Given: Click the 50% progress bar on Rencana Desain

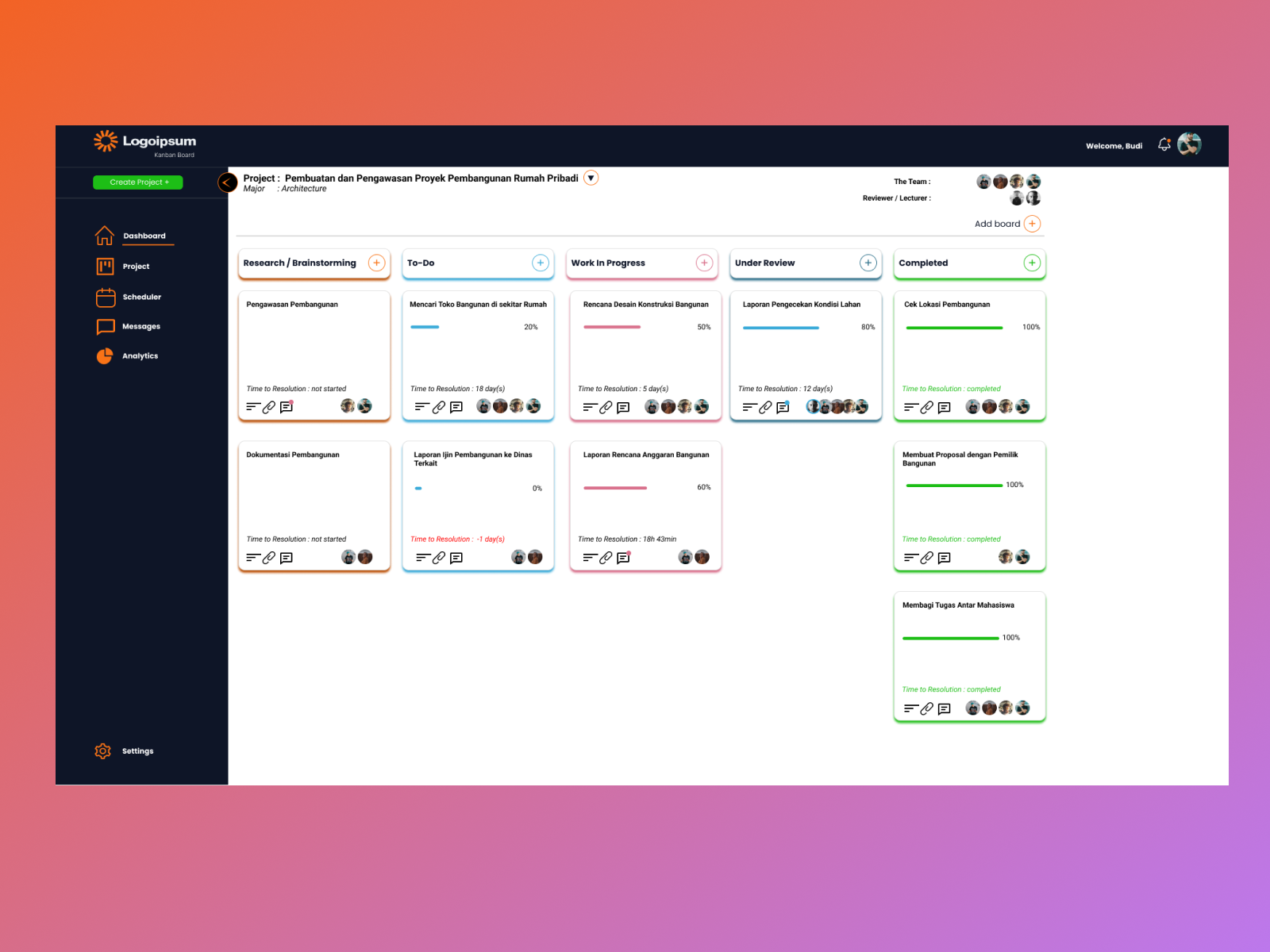Looking at the screenshot, I should 610,327.
